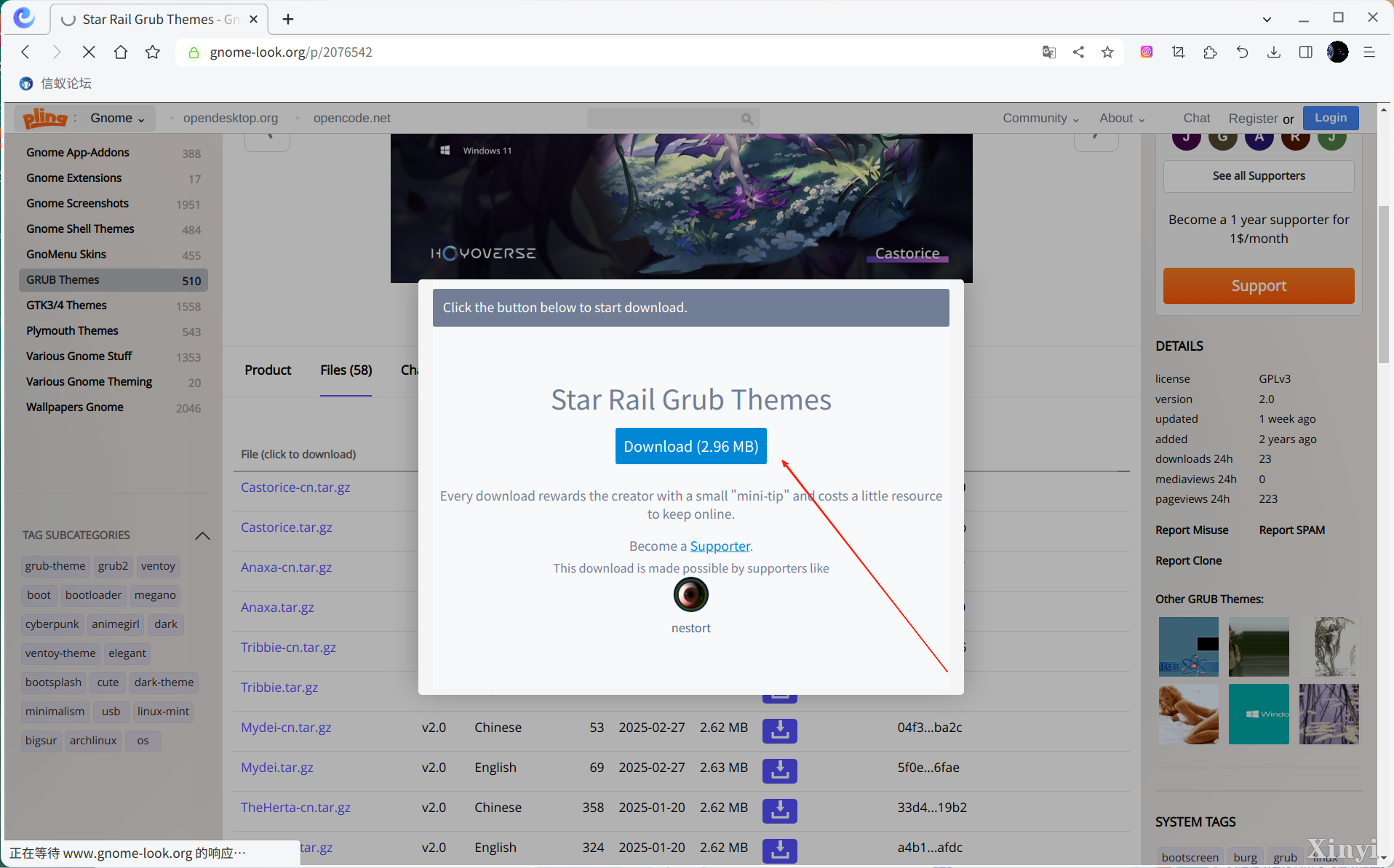The height and width of the screenshot is (868, 1394).
Task: Open browser extensions puzzle icon
Action: pos(1210,52)
